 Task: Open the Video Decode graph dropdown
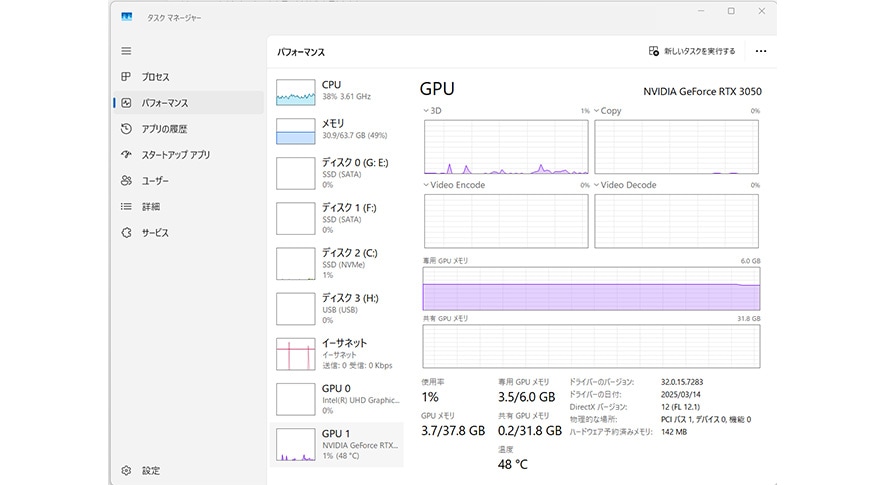[597, 185]
